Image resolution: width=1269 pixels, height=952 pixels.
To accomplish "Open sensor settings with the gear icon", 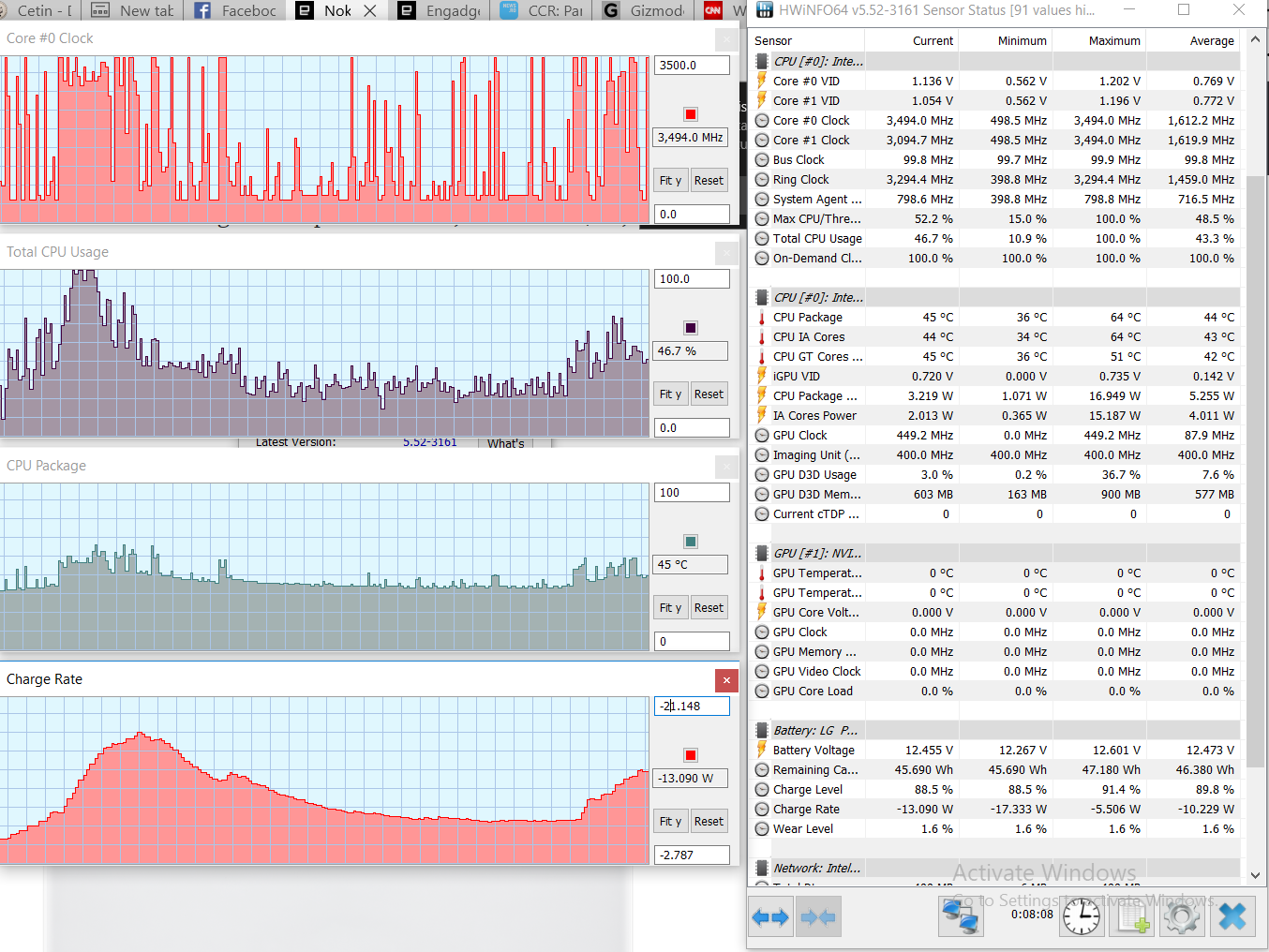I will [x=1181, y=916].
